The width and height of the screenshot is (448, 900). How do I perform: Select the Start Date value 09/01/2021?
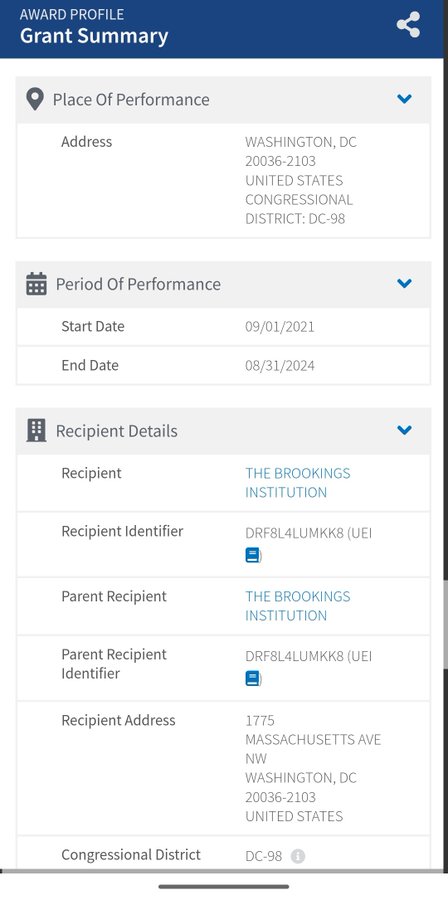click(280, 327)
